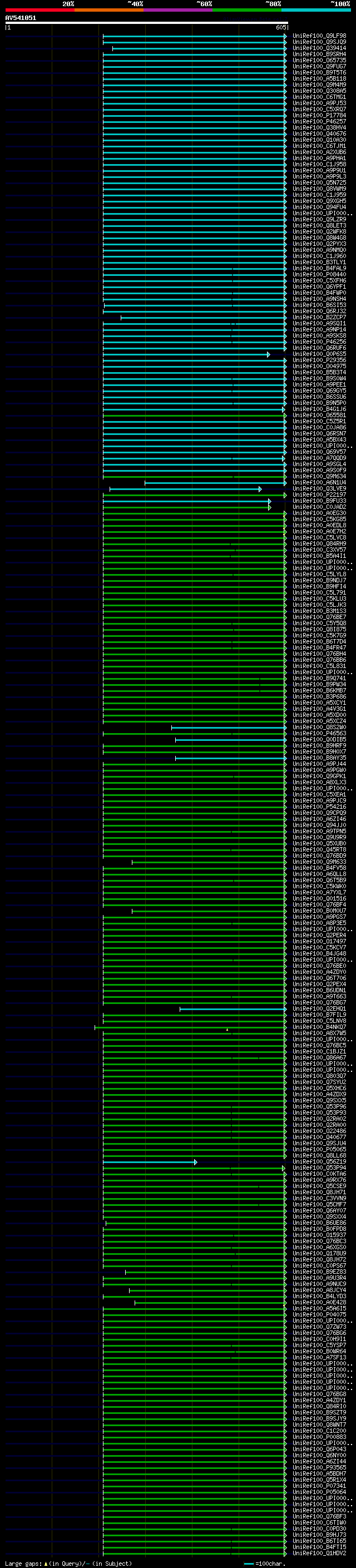Click on UniRef100_Q0DIB5
The image size is (356, 1568).
319,740
